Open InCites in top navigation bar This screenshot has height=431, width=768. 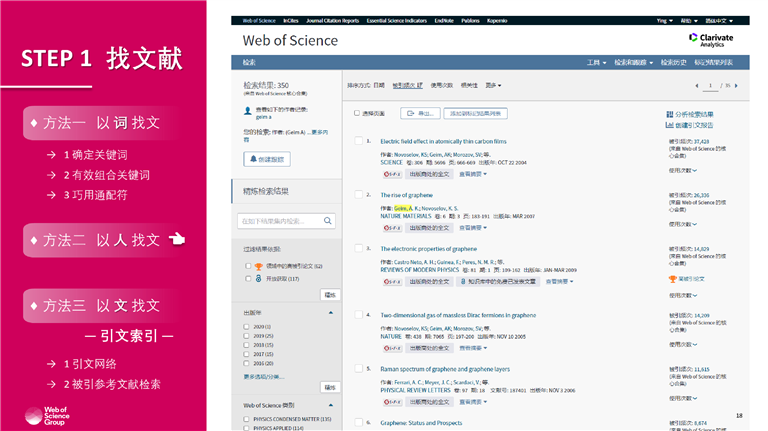(290, 21)
